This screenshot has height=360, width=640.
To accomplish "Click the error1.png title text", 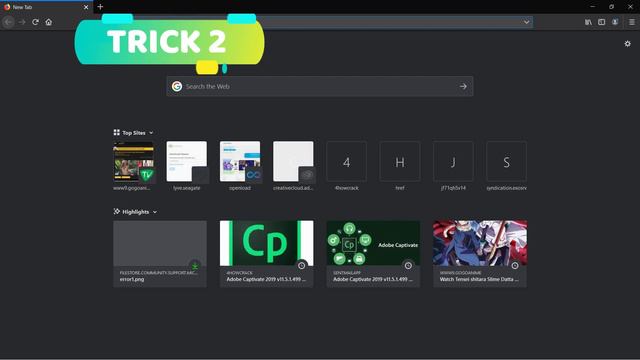I will coord(132,280).
